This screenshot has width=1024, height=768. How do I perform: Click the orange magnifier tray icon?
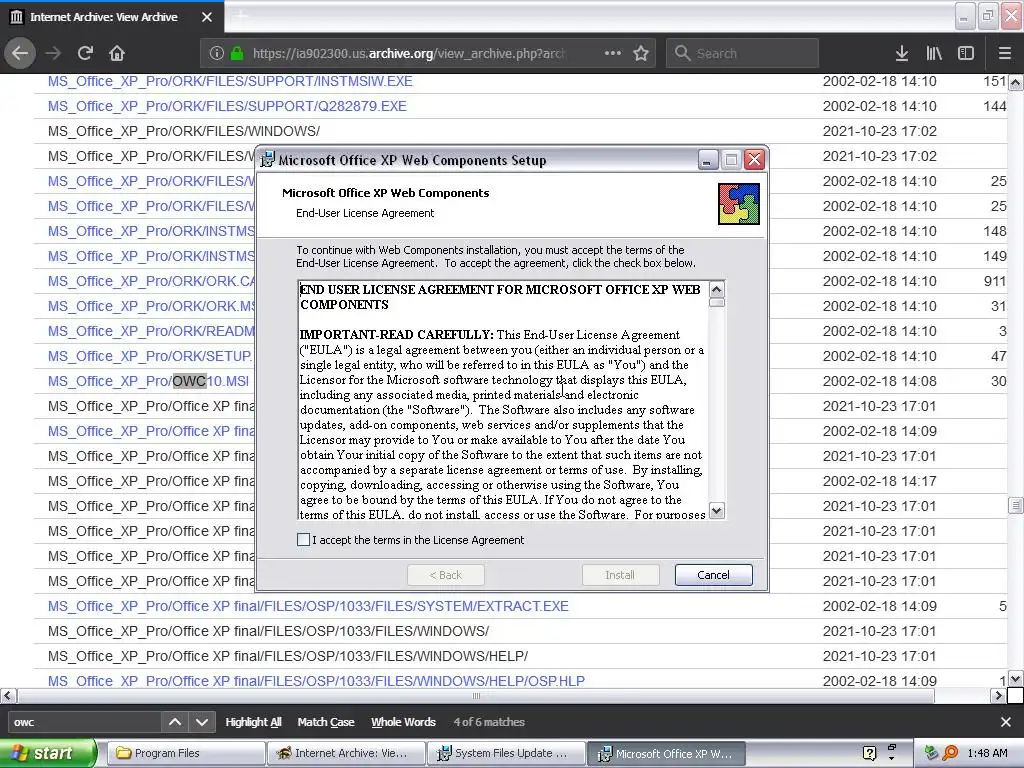(x=950, y=753)
